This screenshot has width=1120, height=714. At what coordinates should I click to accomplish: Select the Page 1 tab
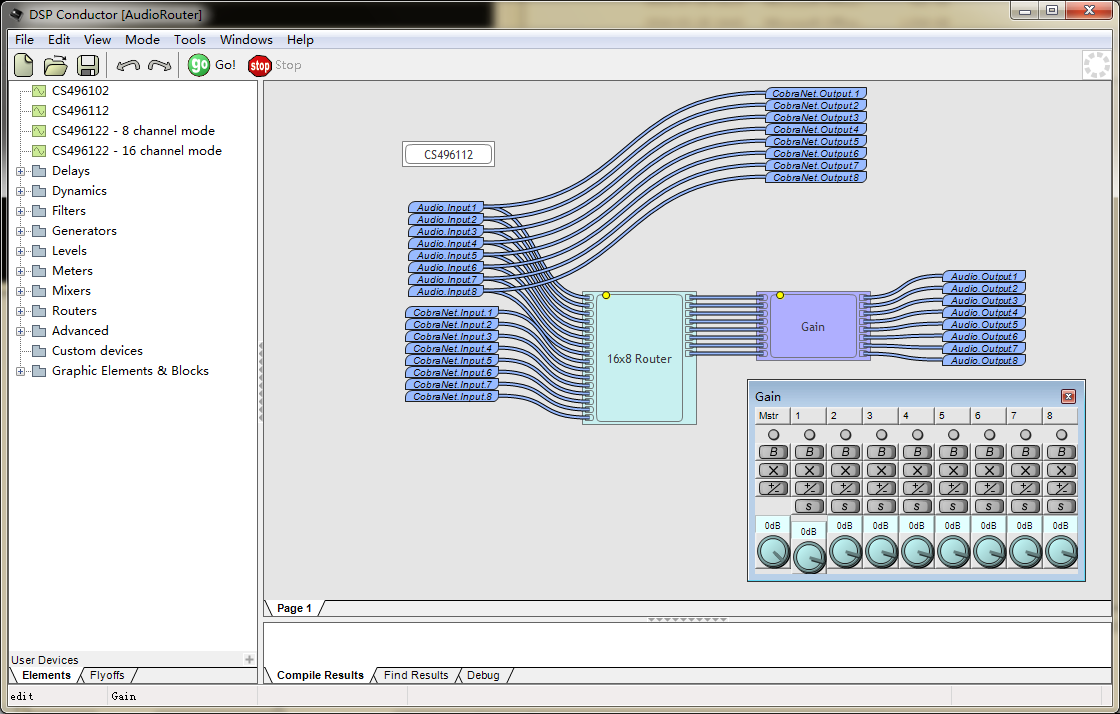coord(294,608)
